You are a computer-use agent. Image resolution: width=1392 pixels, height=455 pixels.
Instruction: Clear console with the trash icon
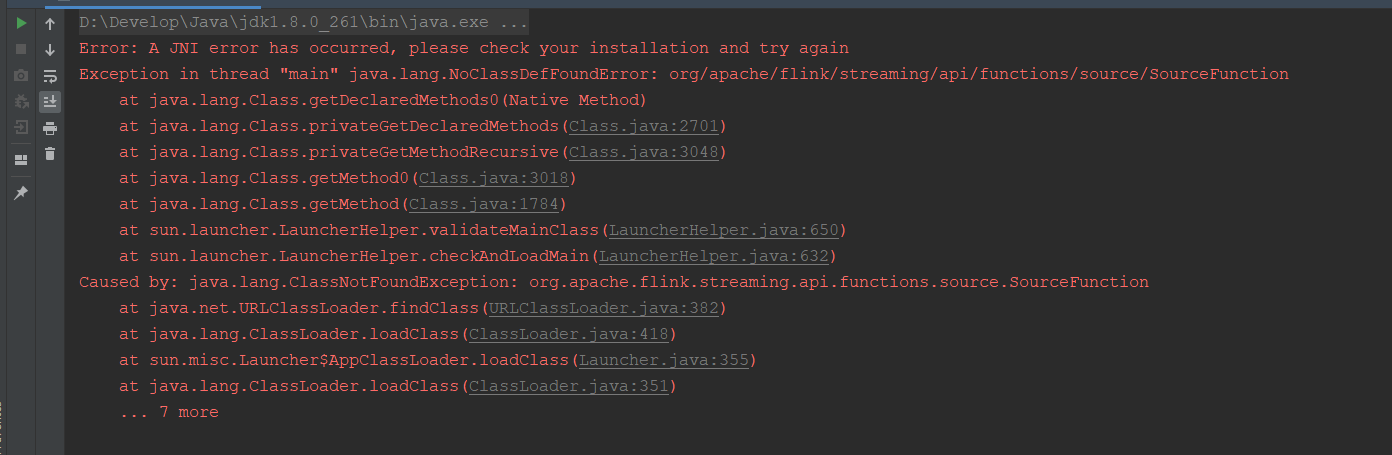[50, 153]
